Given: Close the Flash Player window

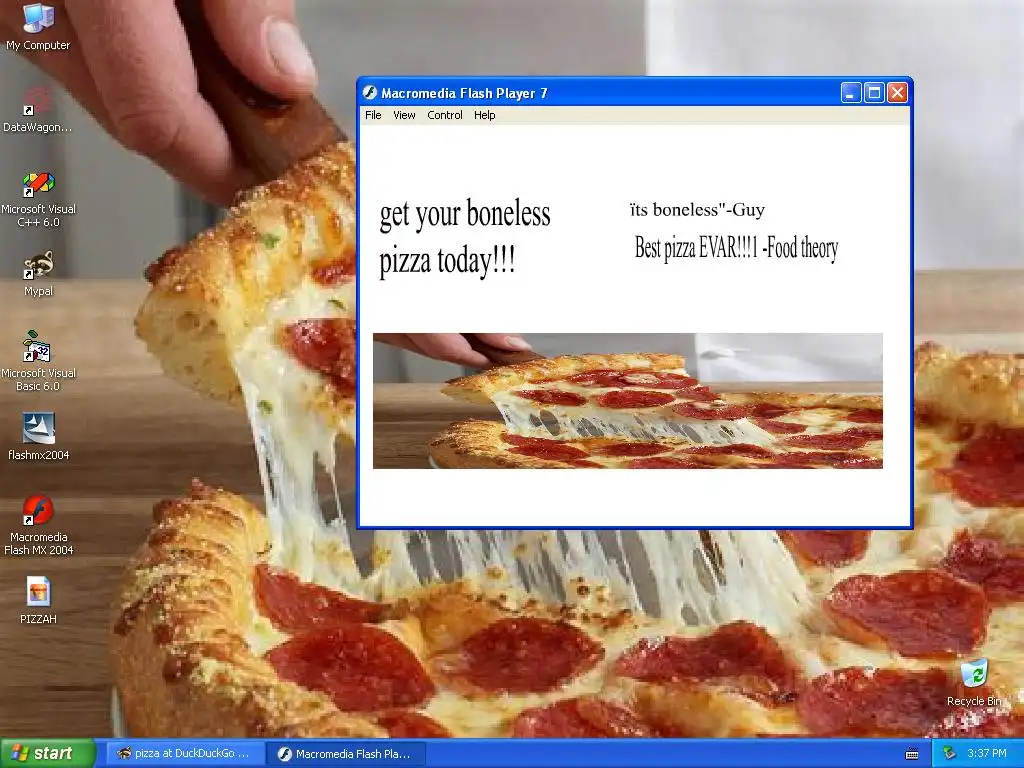Looking at the screenshot, I should [x=897, y=93].
